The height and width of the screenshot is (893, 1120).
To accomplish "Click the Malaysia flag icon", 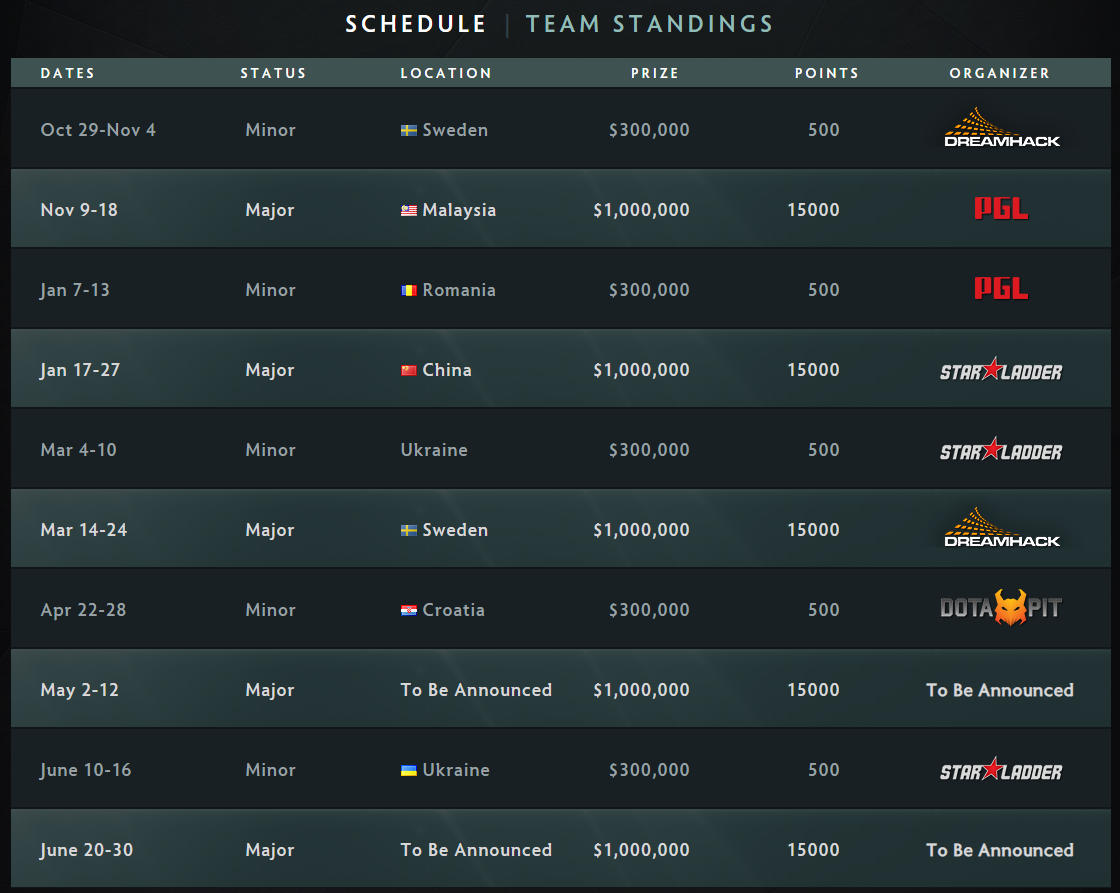I will click(409, 210).
